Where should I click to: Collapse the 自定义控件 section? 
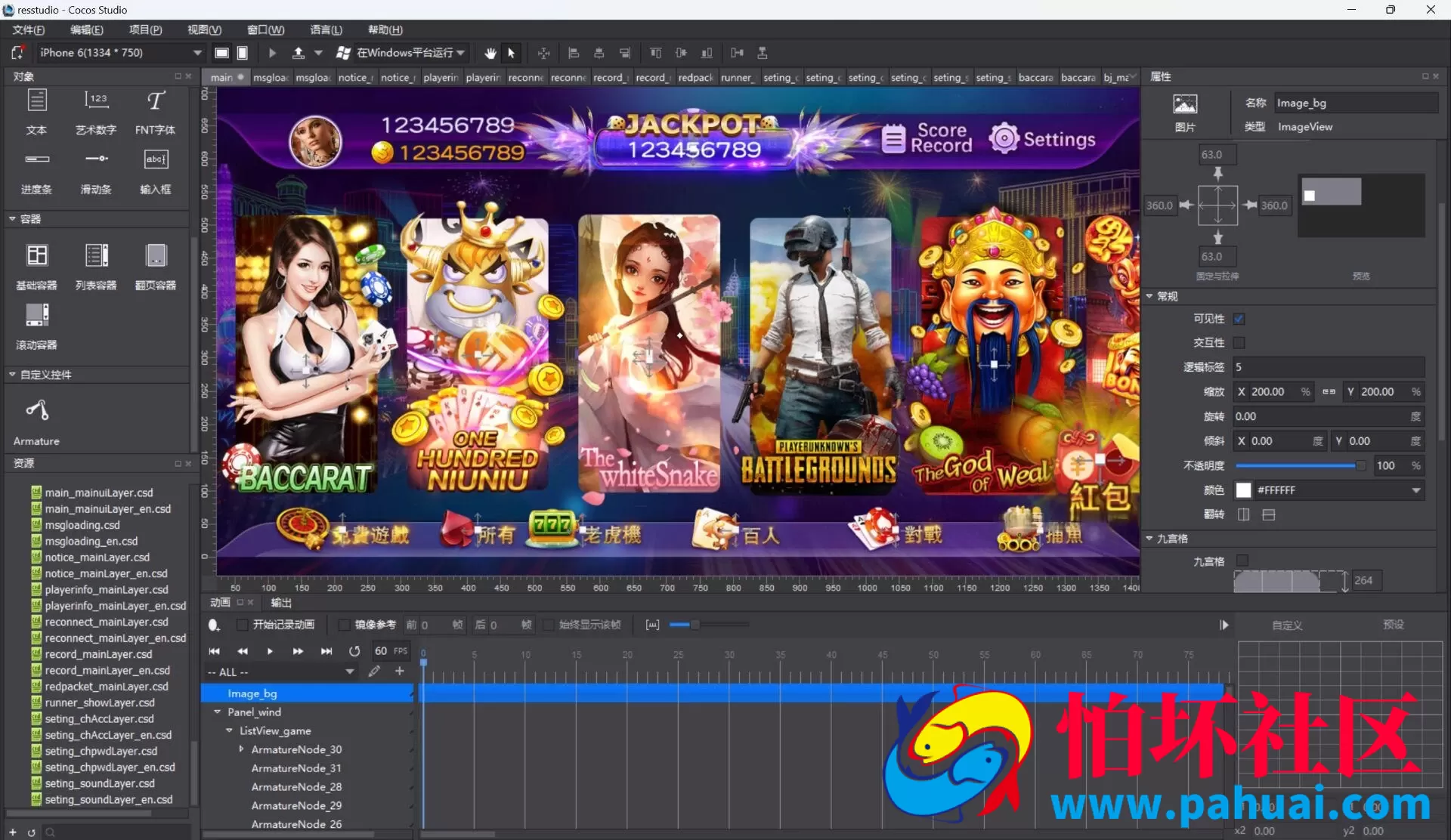[x=12, y=375]
